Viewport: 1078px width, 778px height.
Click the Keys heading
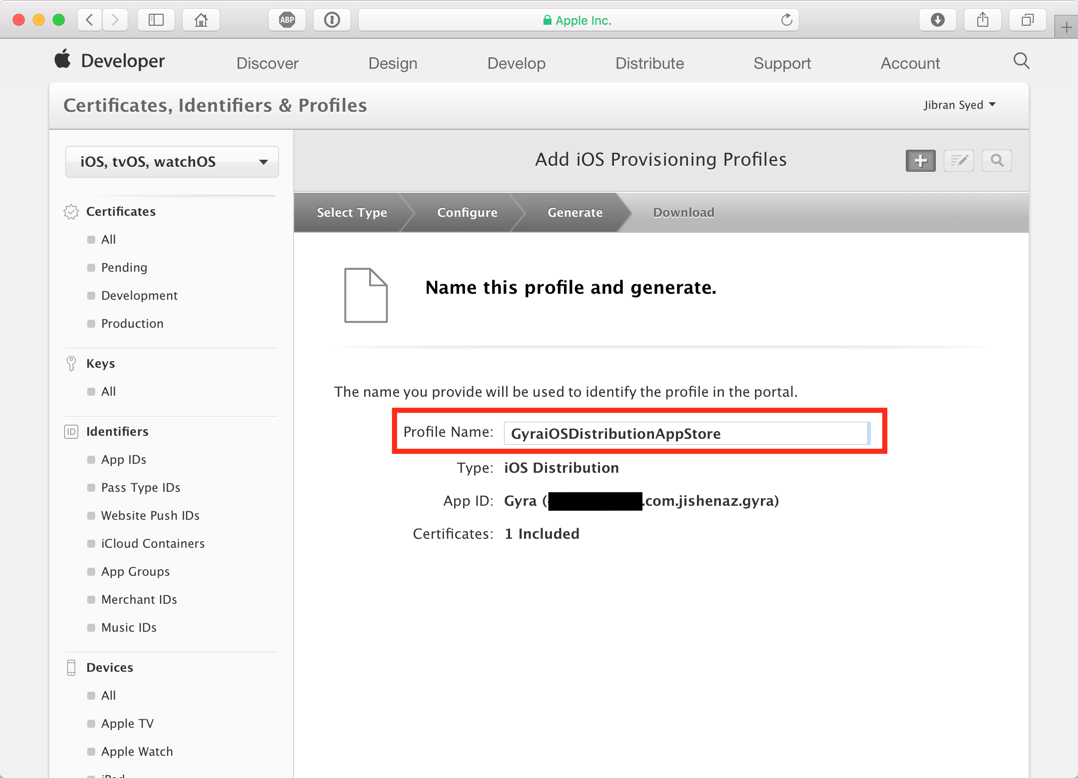pyautogui.click(x=100, y=364)
